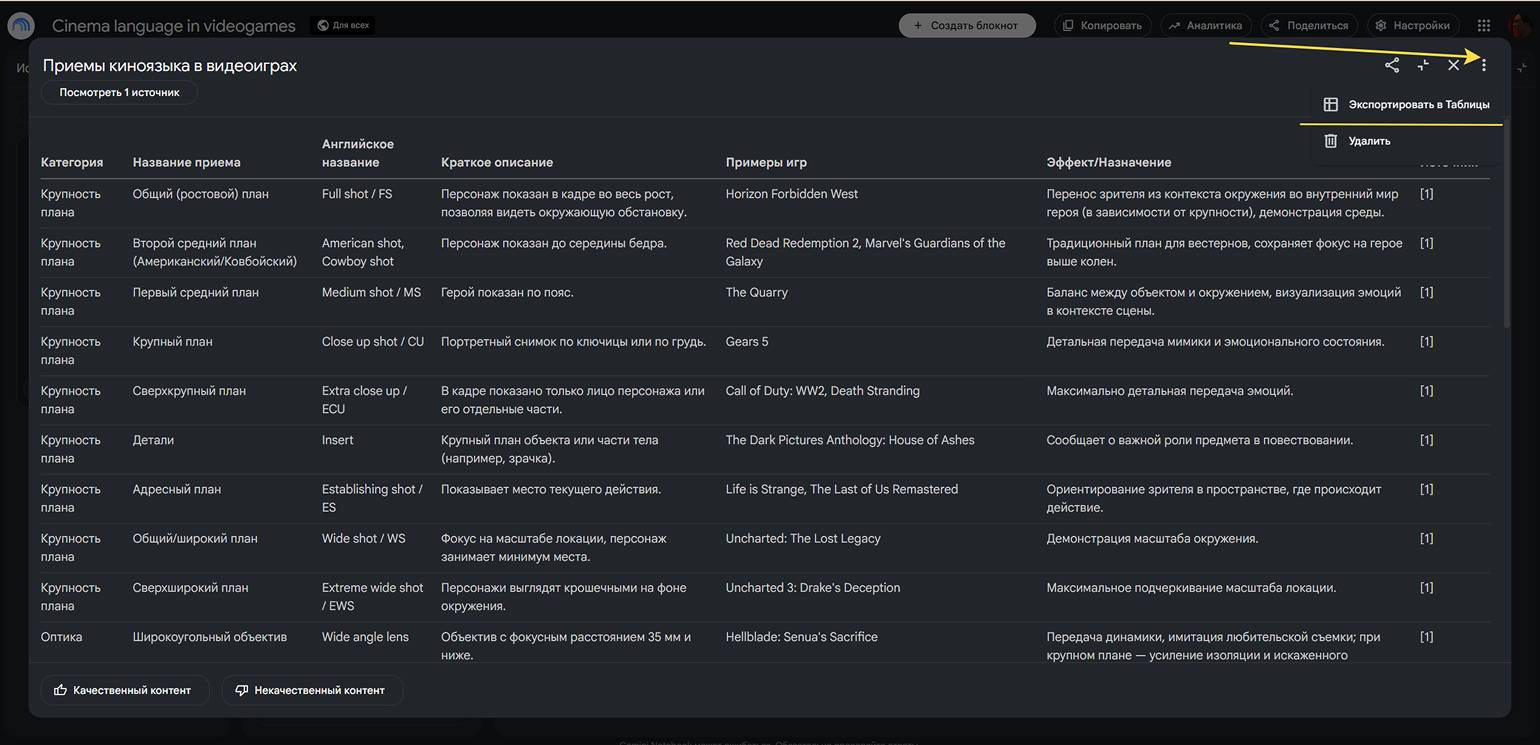Select 'Экспортировать в Таблицы' menu entry
Screen dimensions: 1540x745
pos(1405,104)
